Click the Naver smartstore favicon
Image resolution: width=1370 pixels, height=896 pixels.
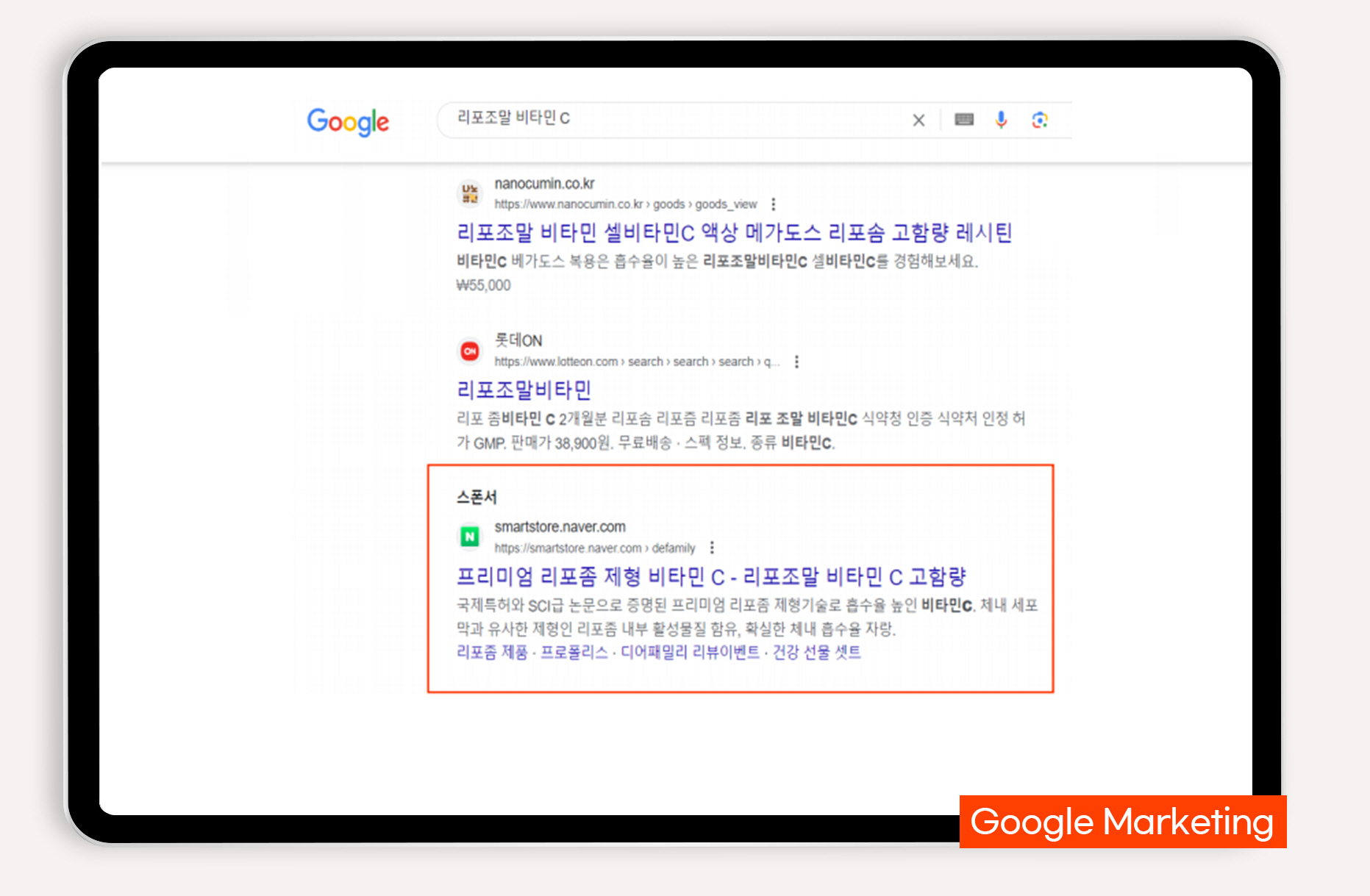(x=470, y=537)
